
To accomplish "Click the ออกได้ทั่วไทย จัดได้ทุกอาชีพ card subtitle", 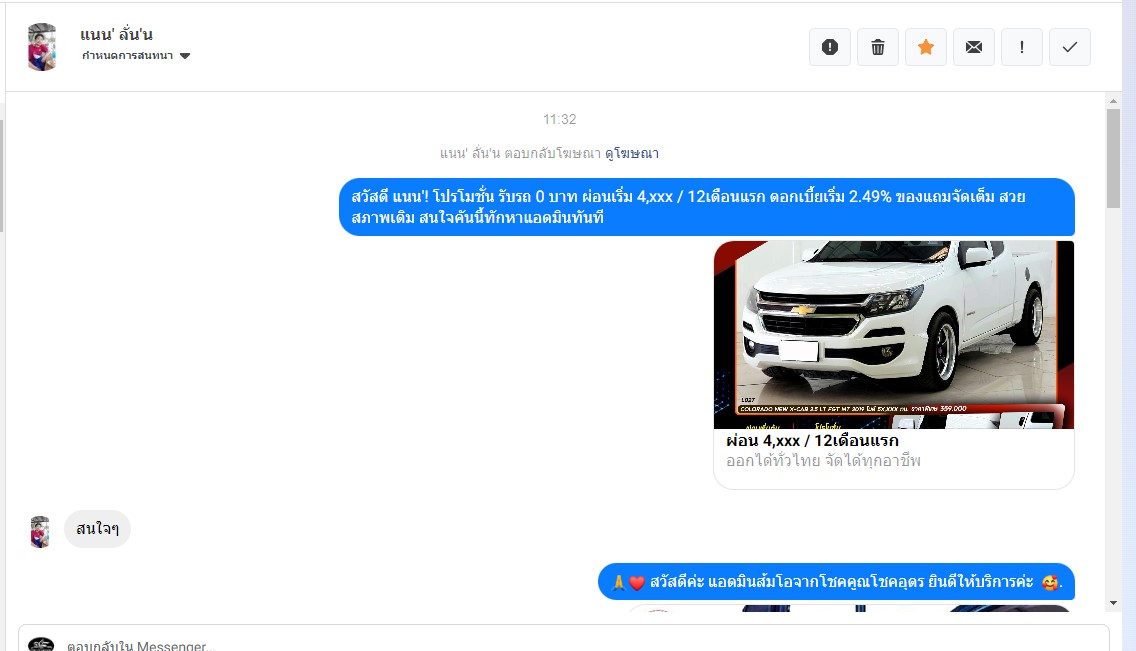I will pos(823,461).
